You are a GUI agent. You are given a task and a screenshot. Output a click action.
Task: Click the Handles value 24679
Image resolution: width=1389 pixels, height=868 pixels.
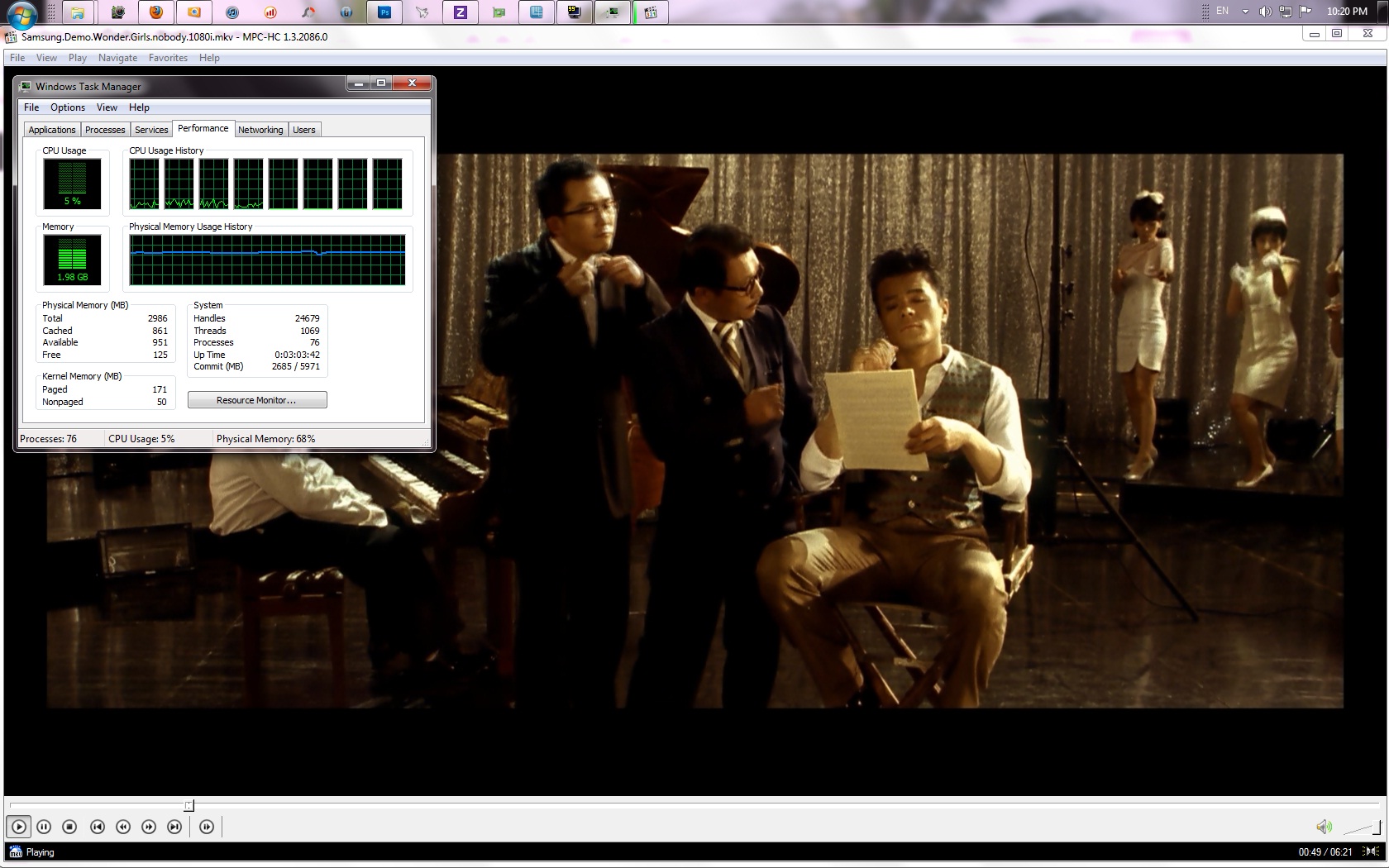pos(307,318)
